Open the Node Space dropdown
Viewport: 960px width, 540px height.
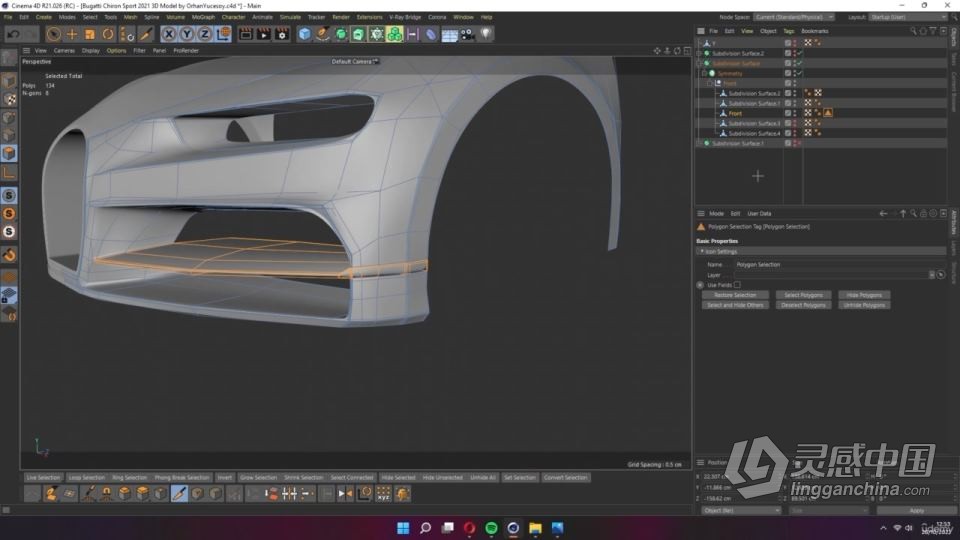(794, 17)
